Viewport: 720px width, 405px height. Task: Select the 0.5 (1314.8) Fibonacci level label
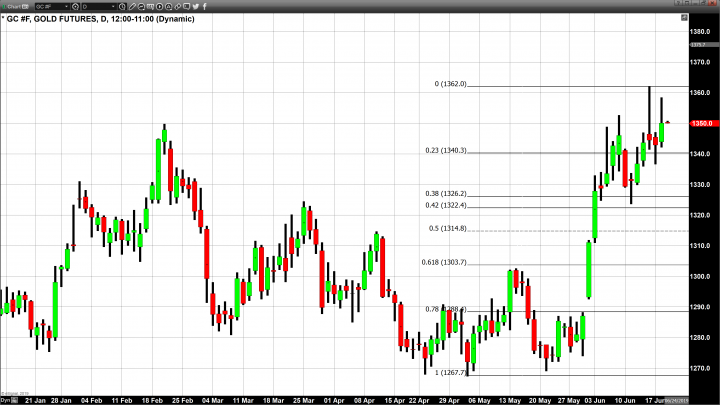coord(448,228)
